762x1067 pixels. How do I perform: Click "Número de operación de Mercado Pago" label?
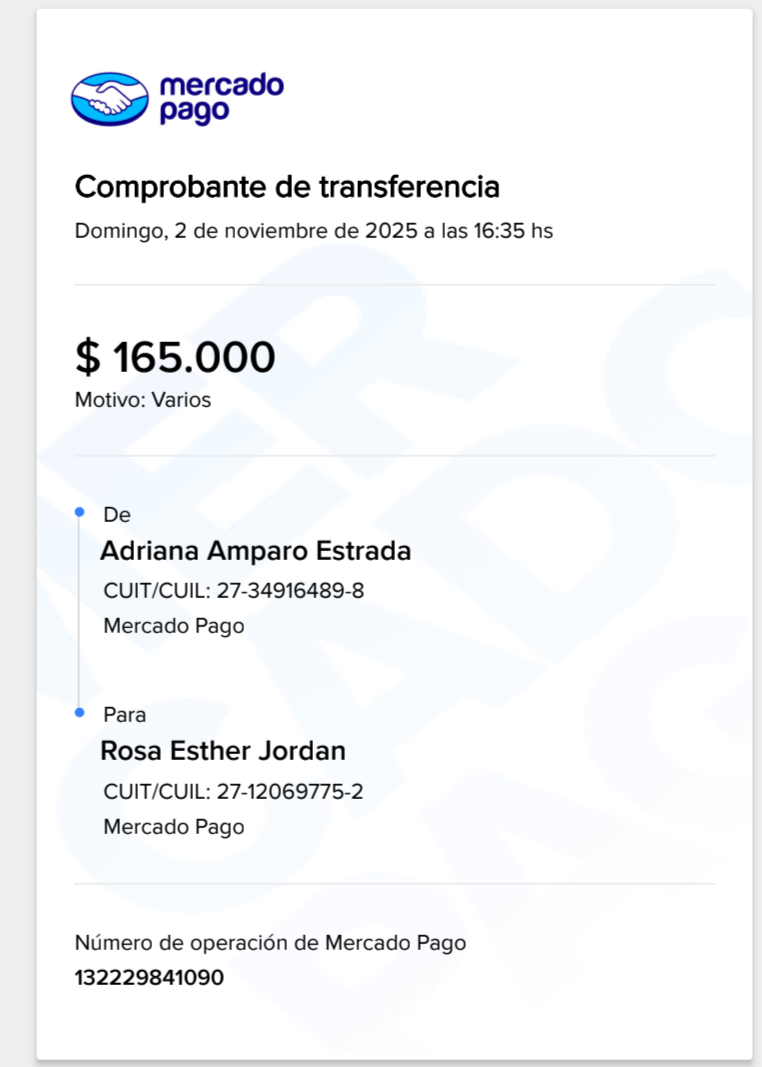(x=270, y=942)
